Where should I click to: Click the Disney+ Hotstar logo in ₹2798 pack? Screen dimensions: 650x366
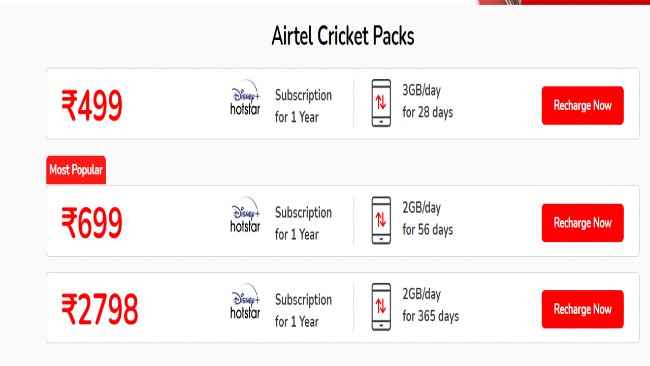click(x=245, y=301)
